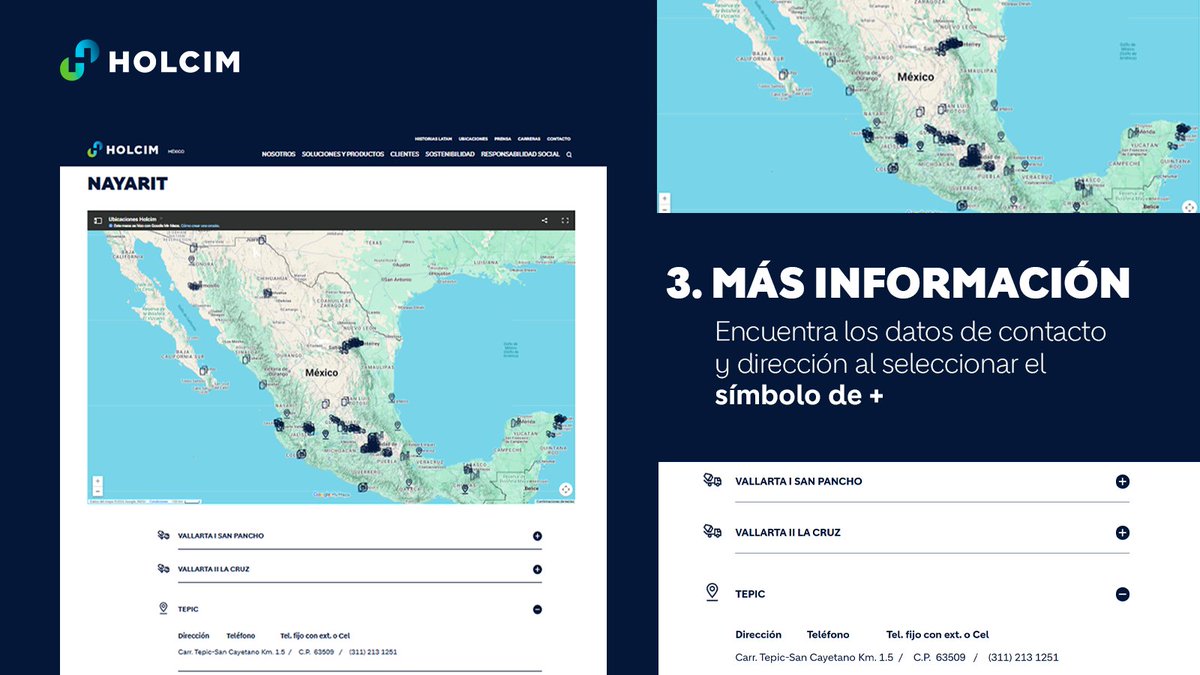
Task: Click the Teléfono label in the enlarged close-up
Action: (828, 634)
